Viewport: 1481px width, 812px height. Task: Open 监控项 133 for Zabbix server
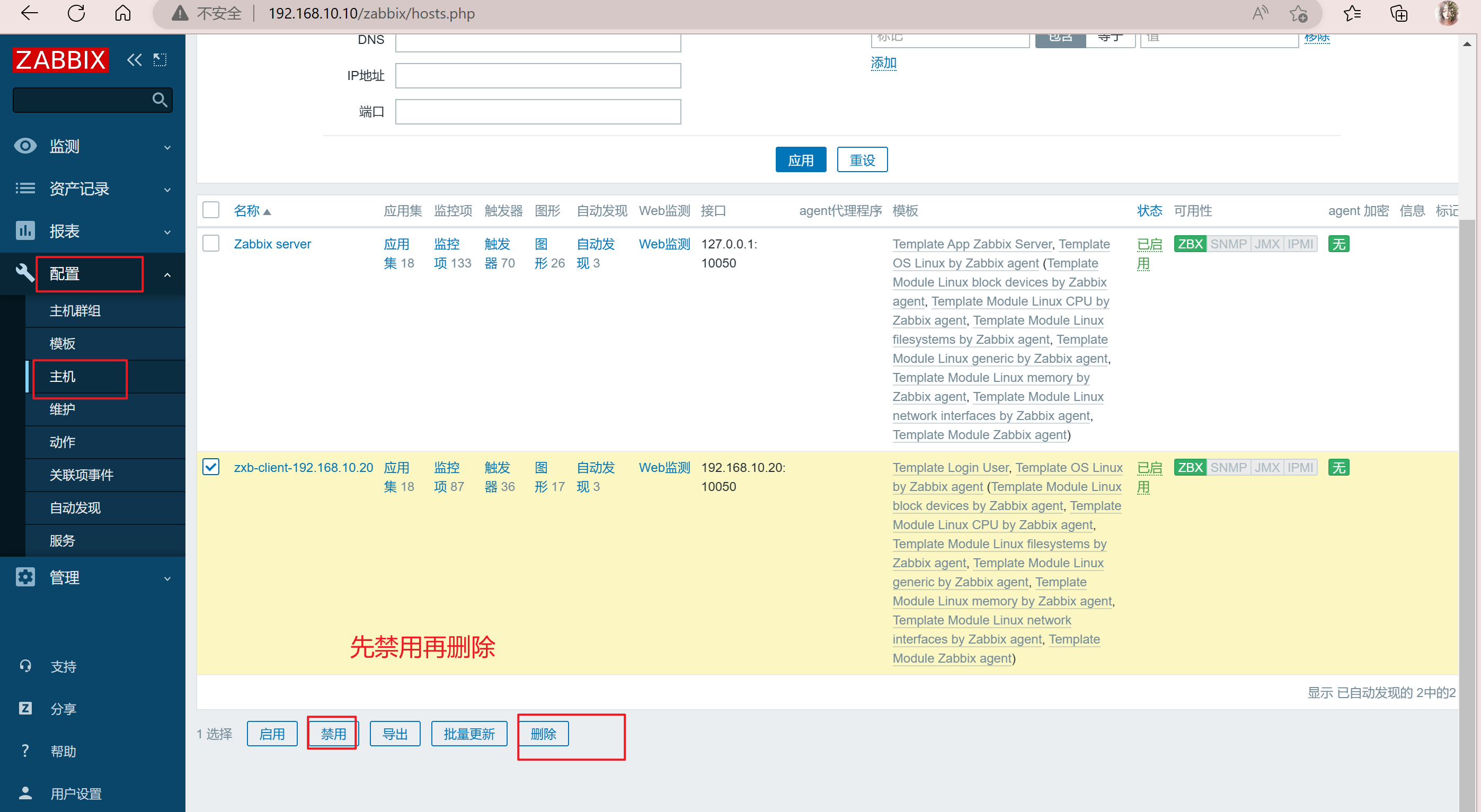453,253
